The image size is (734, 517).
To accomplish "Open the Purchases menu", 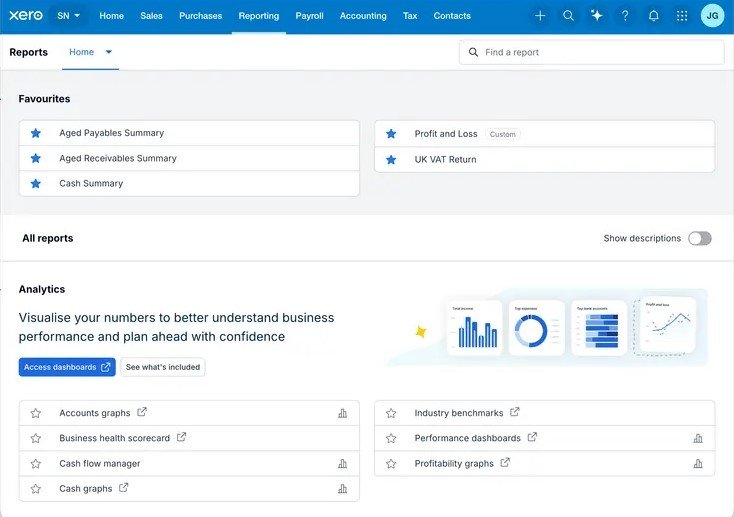I will coord(200,15).
